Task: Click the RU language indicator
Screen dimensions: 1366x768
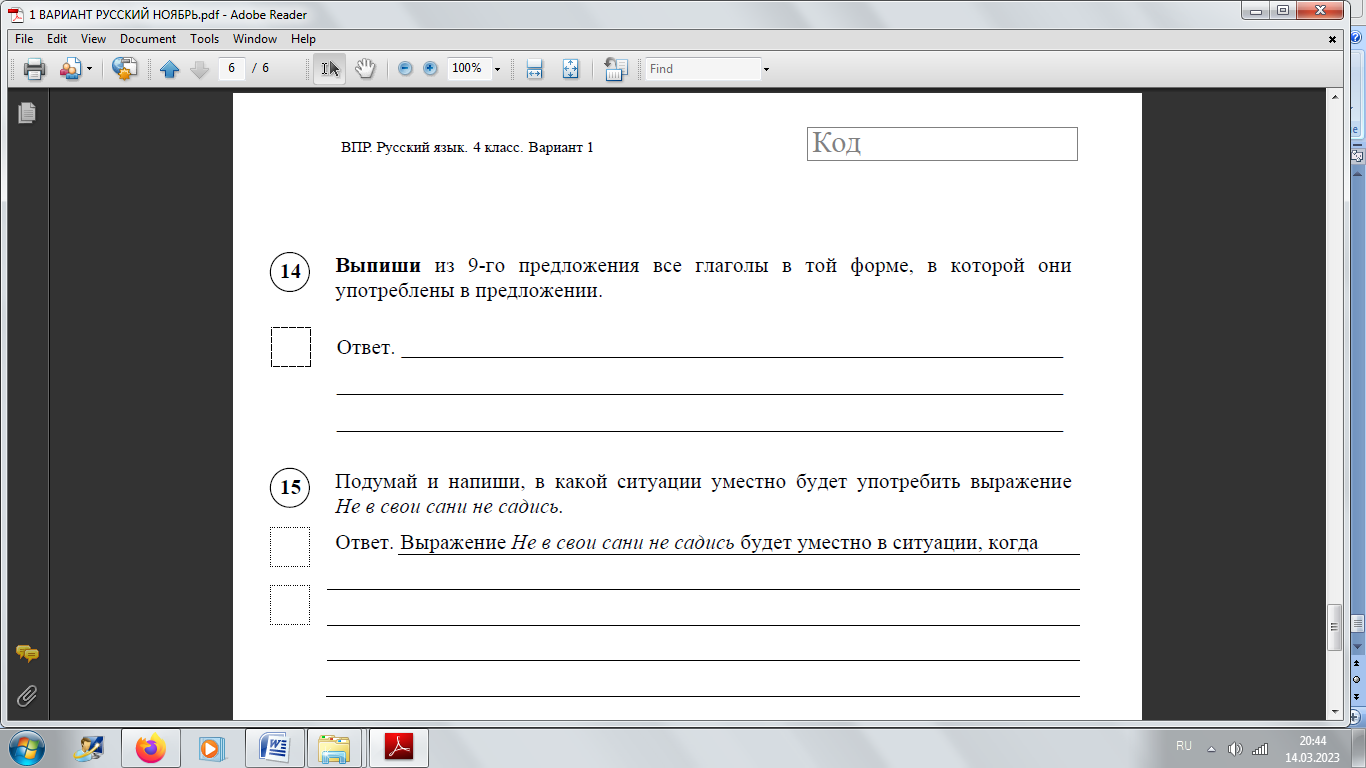Action: [x=1184, y=747]
